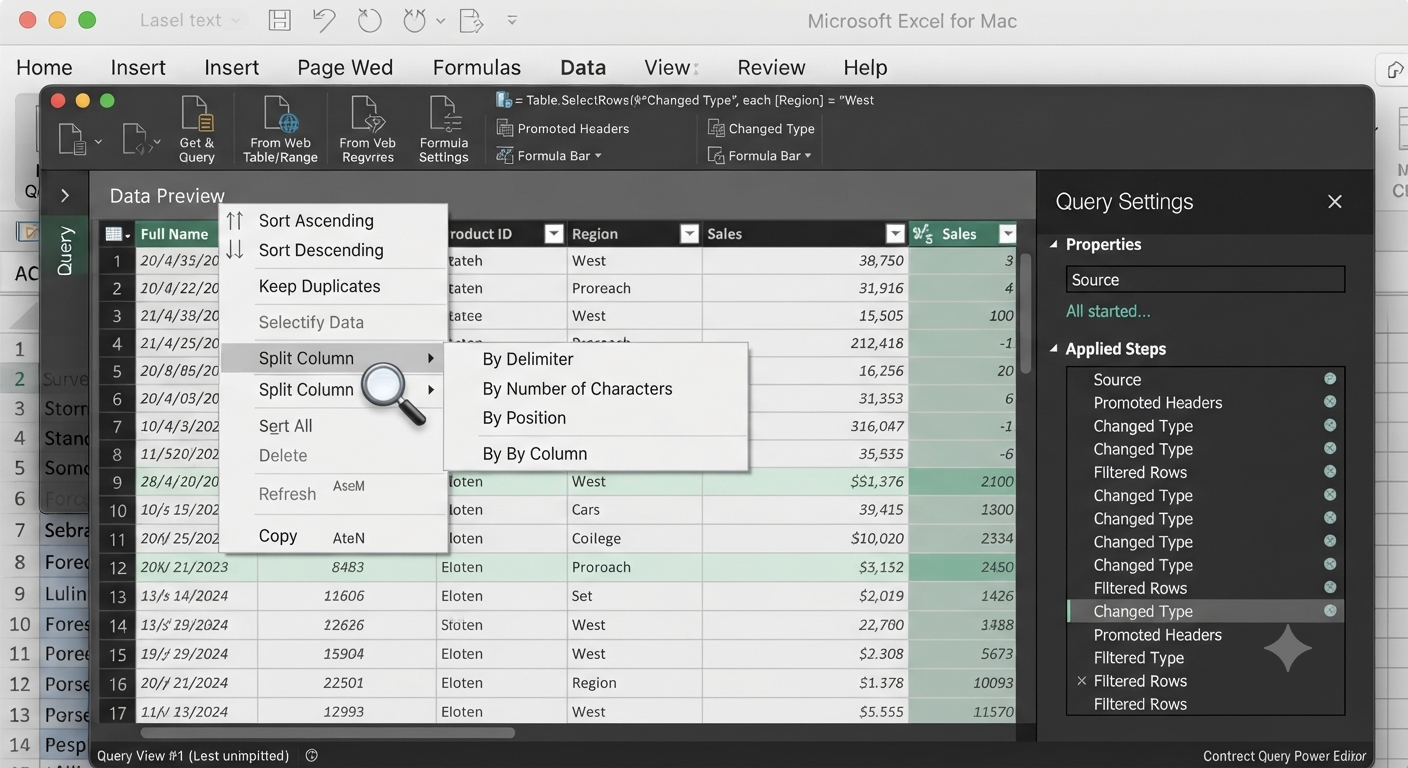This screenshot has width=1408, height=768.
Task: Click the X beside Filtered Rows step
Action: pos(1081,681)
